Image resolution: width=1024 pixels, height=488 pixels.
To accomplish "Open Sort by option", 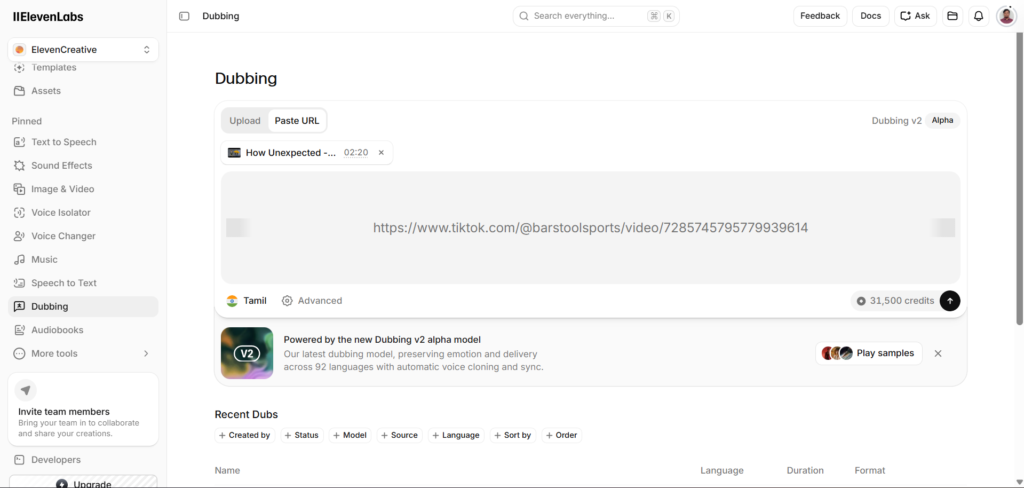I will 513,435.
